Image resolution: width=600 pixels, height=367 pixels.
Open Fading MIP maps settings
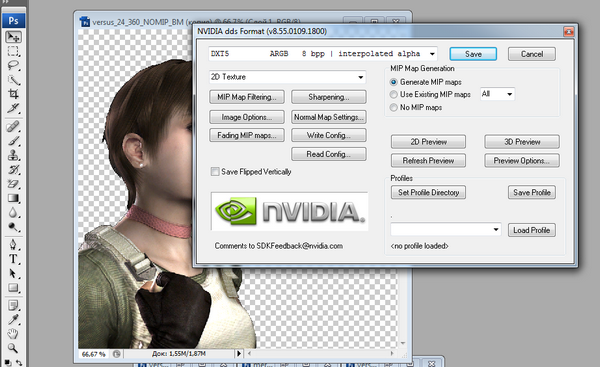pyautogui.click(x=247, y=135)
